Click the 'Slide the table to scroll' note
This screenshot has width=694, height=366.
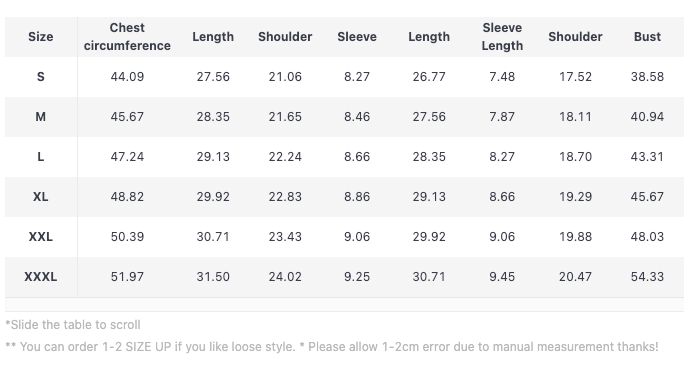click(73, 325)
